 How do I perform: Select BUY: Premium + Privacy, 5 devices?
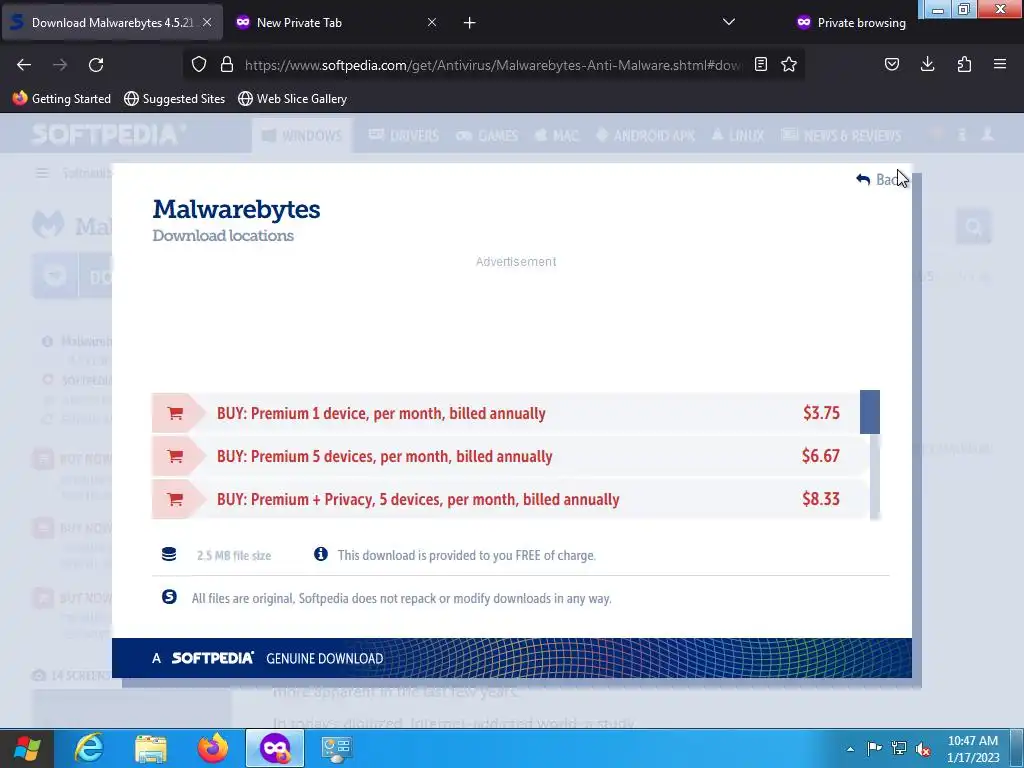coord(418,500)
